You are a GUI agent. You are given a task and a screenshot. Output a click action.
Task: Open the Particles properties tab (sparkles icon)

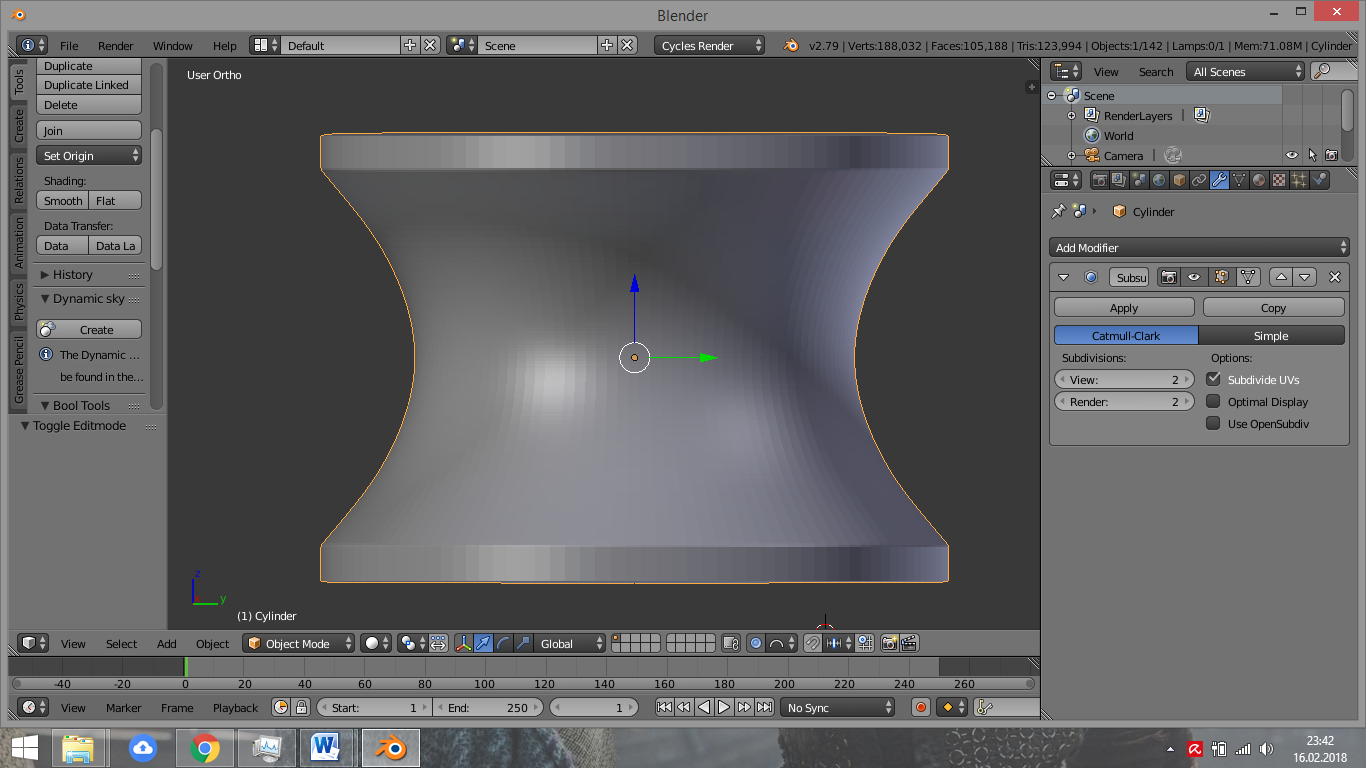1299,180
